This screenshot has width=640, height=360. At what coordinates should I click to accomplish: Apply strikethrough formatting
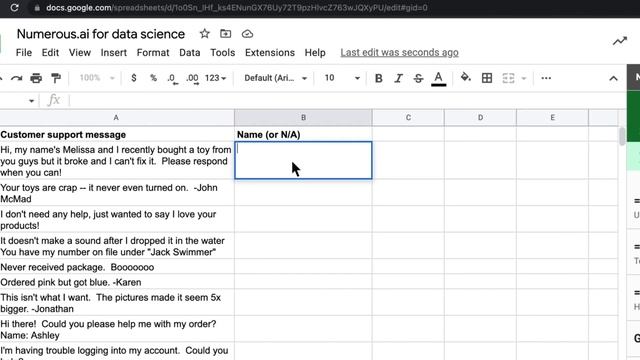(418, 78)
